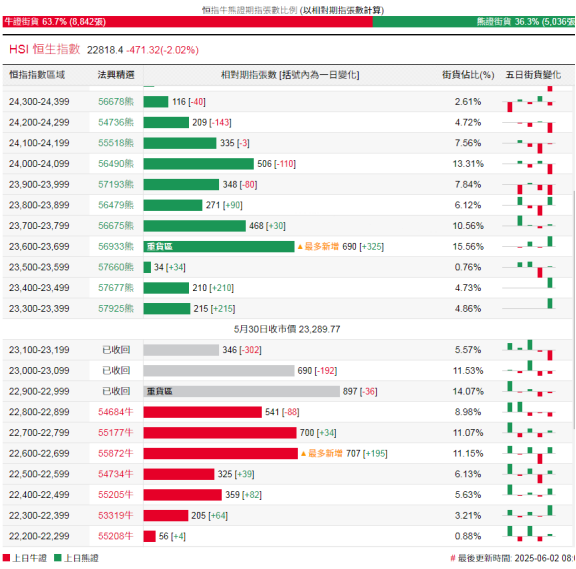Click the 五日街貨變化 column header
Image resolution: width=576 pixels, height=569 pixels.
[x=533, y=75]
